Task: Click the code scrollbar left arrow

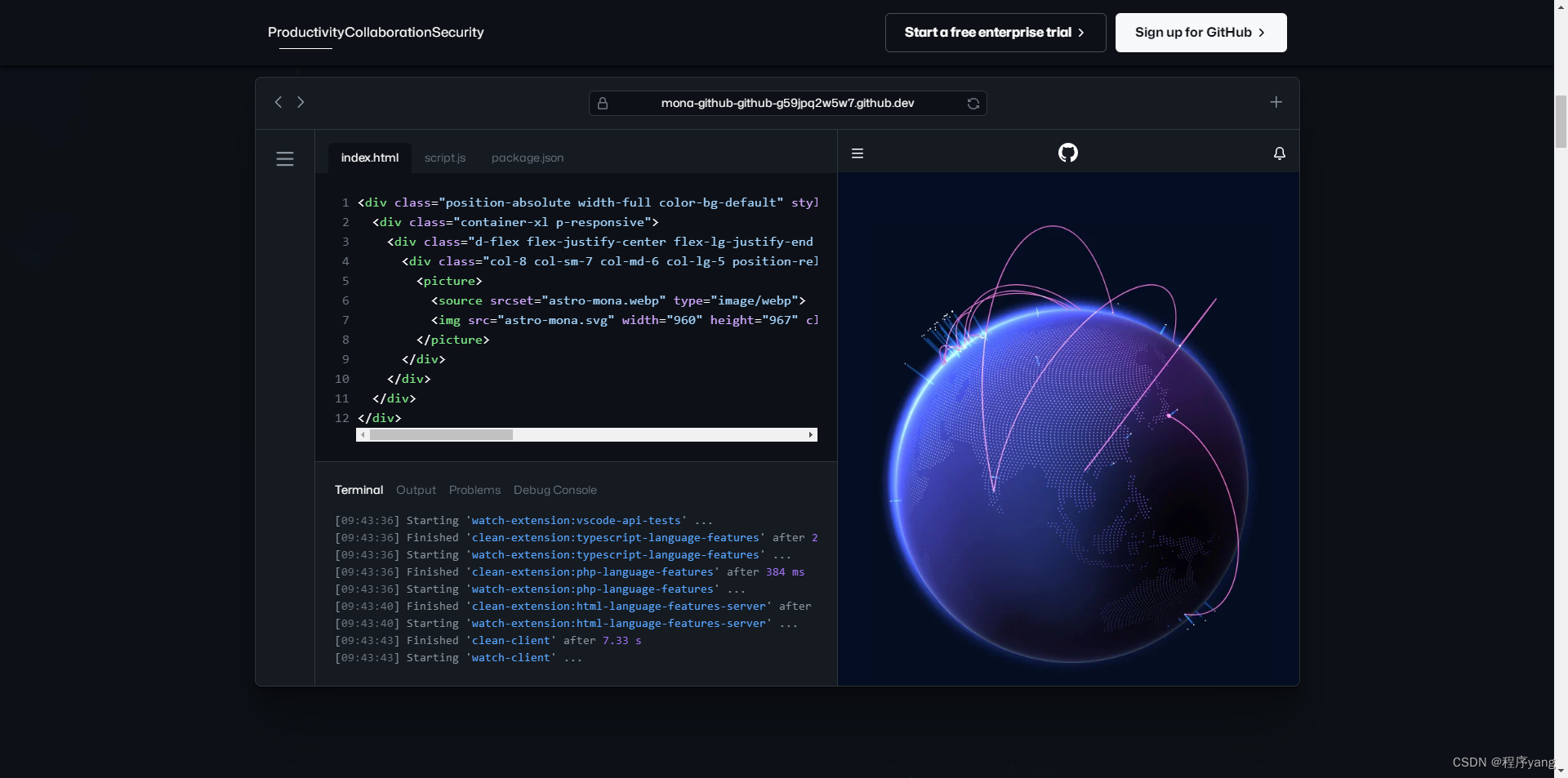Action: (363, 435)
